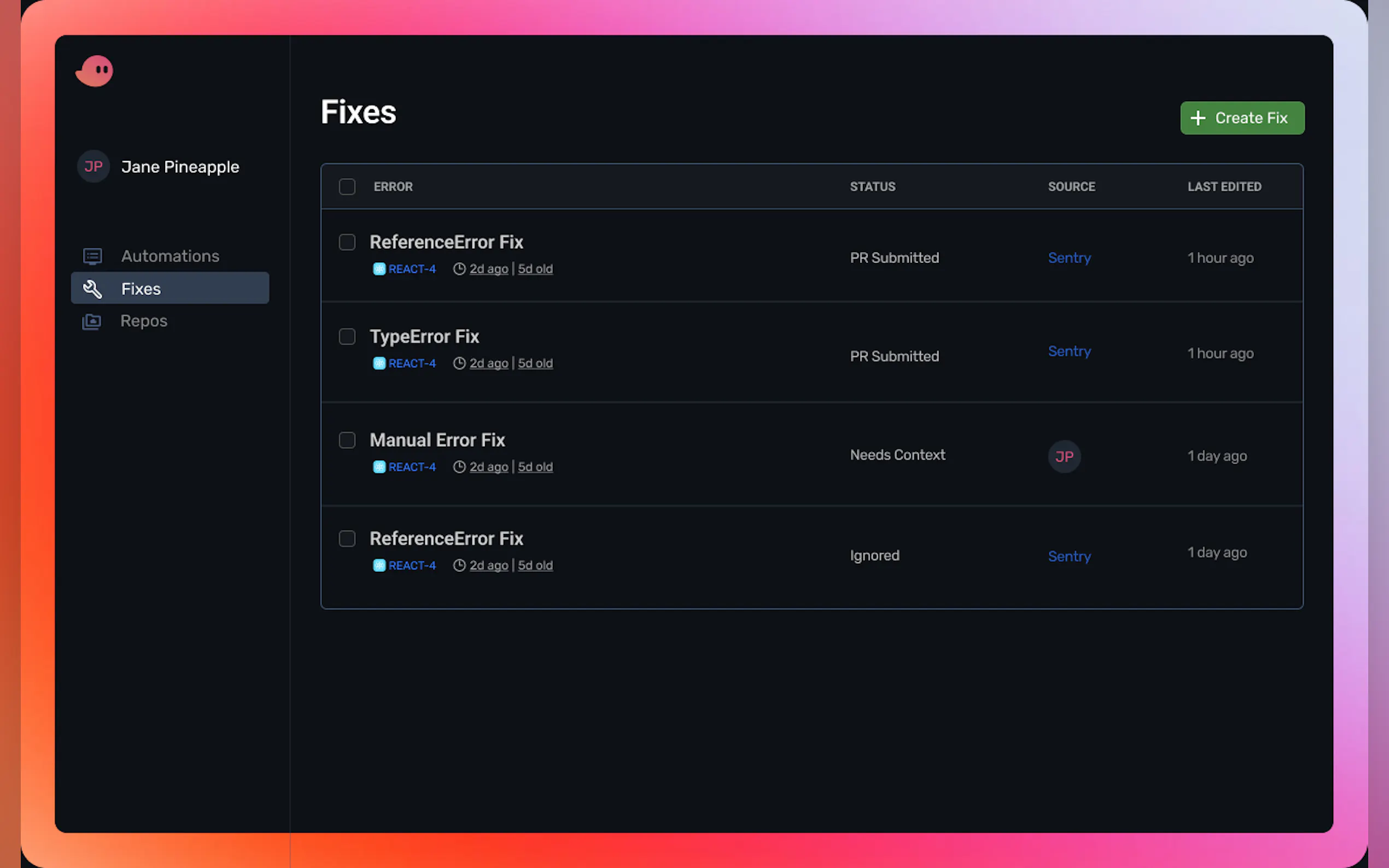Click the Automations sidebar icon
Viewport: 1389px width, 868px height.
click(92, 256)
